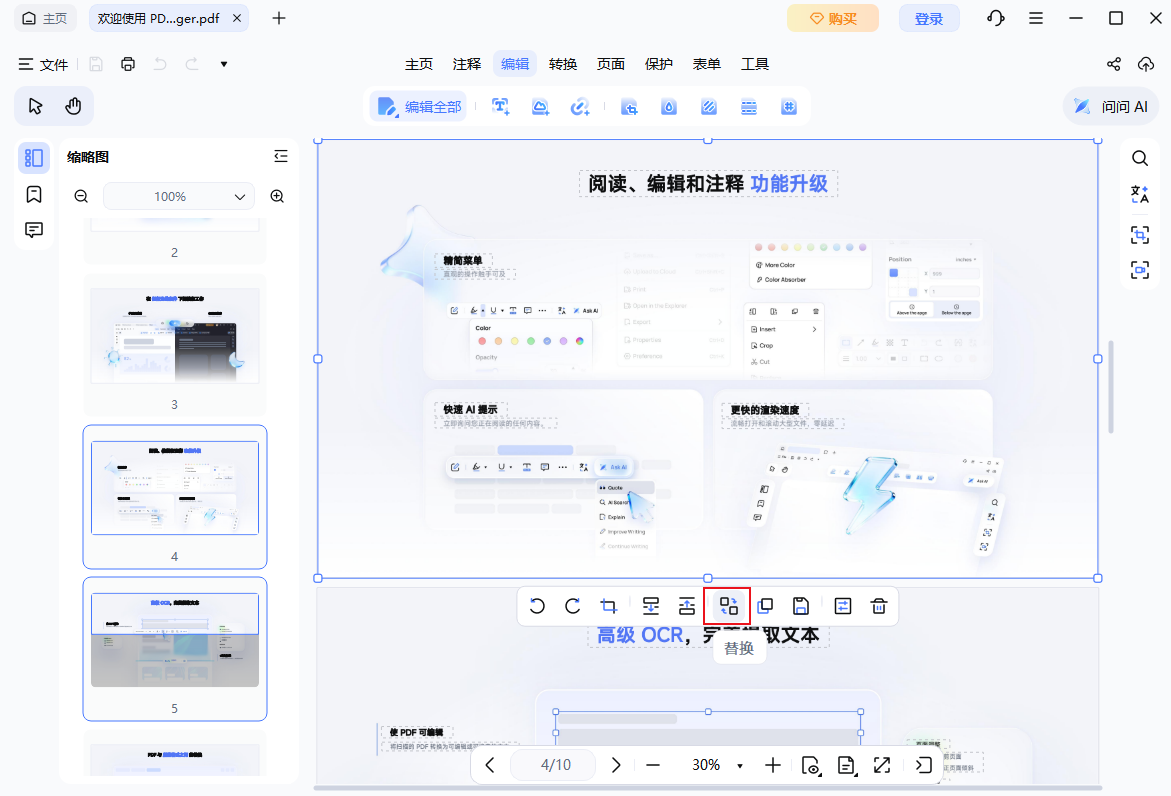Click the image properties sliders icon
1171x796 pixels.
(842, 606)
